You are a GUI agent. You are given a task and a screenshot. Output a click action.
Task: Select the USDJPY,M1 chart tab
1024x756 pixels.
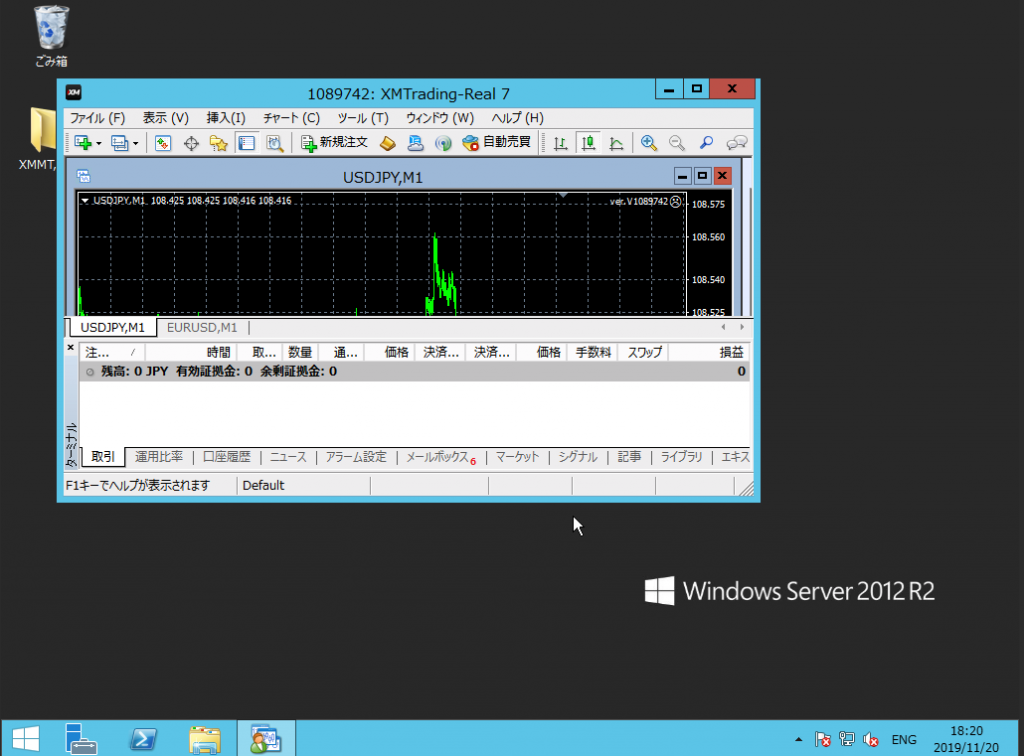(x=112, y=328)
